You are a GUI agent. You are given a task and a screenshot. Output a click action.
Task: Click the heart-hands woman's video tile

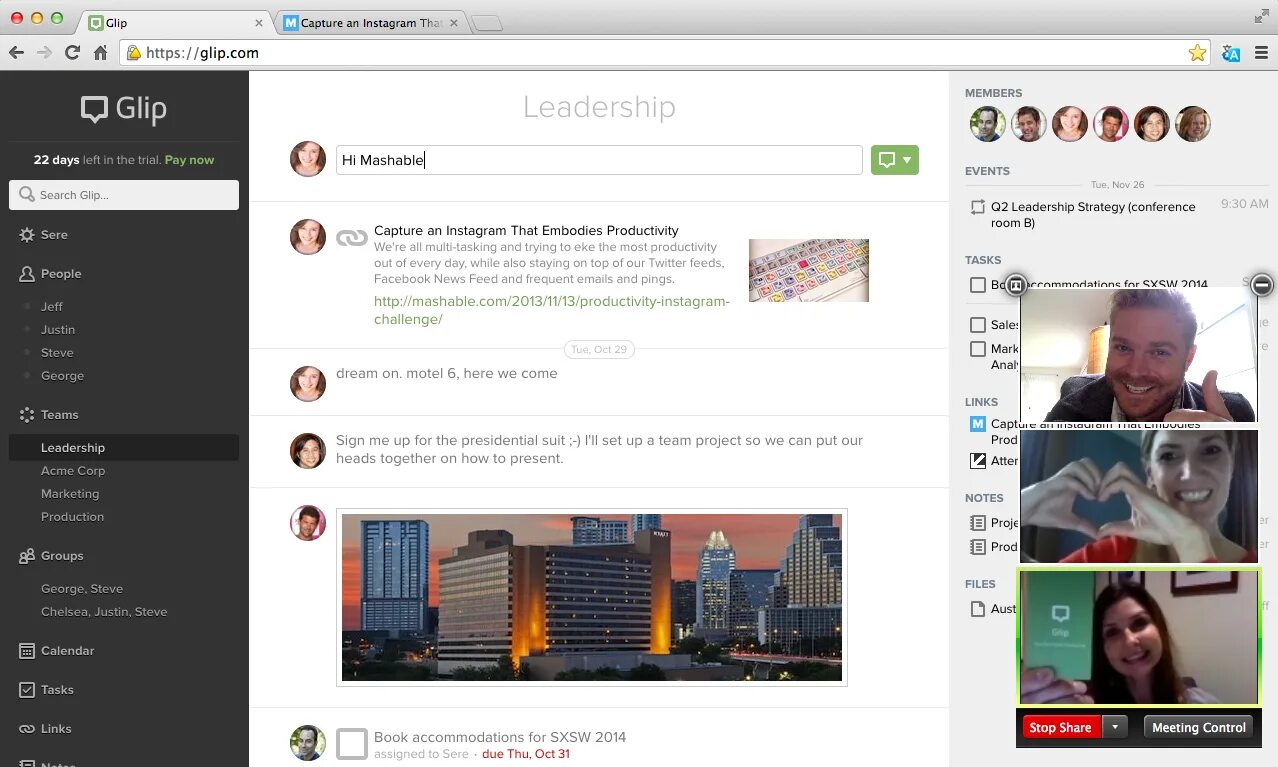click(x=1139, y=496)
